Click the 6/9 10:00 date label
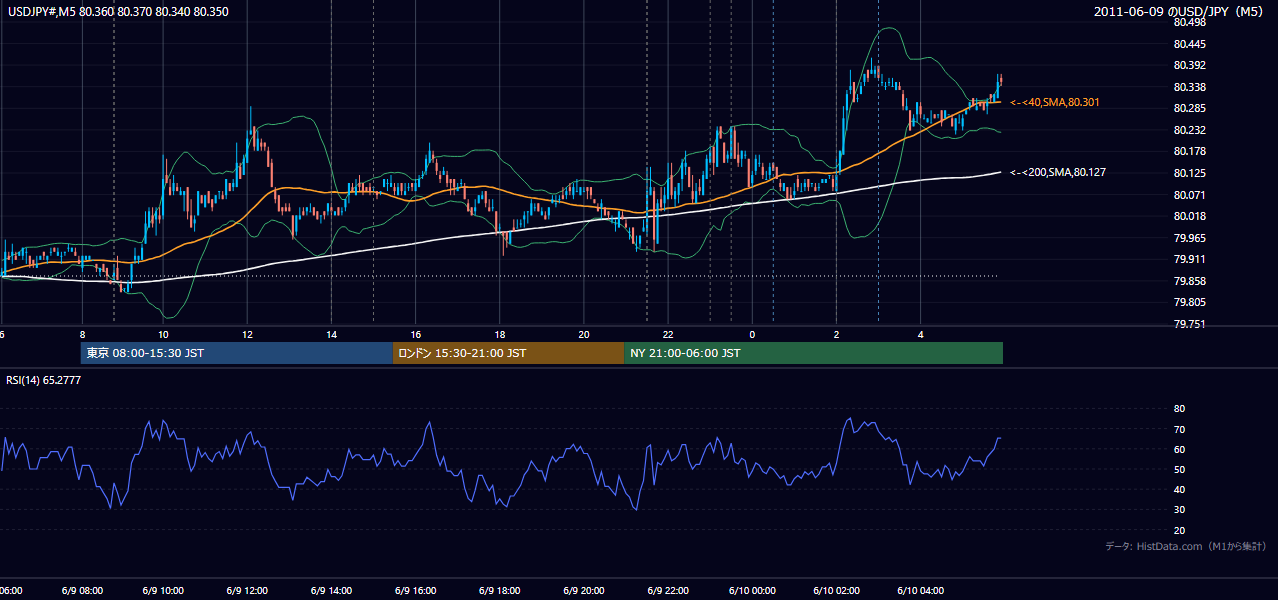Viewport: 1278px width, 600px height. [x=165, y=591]
